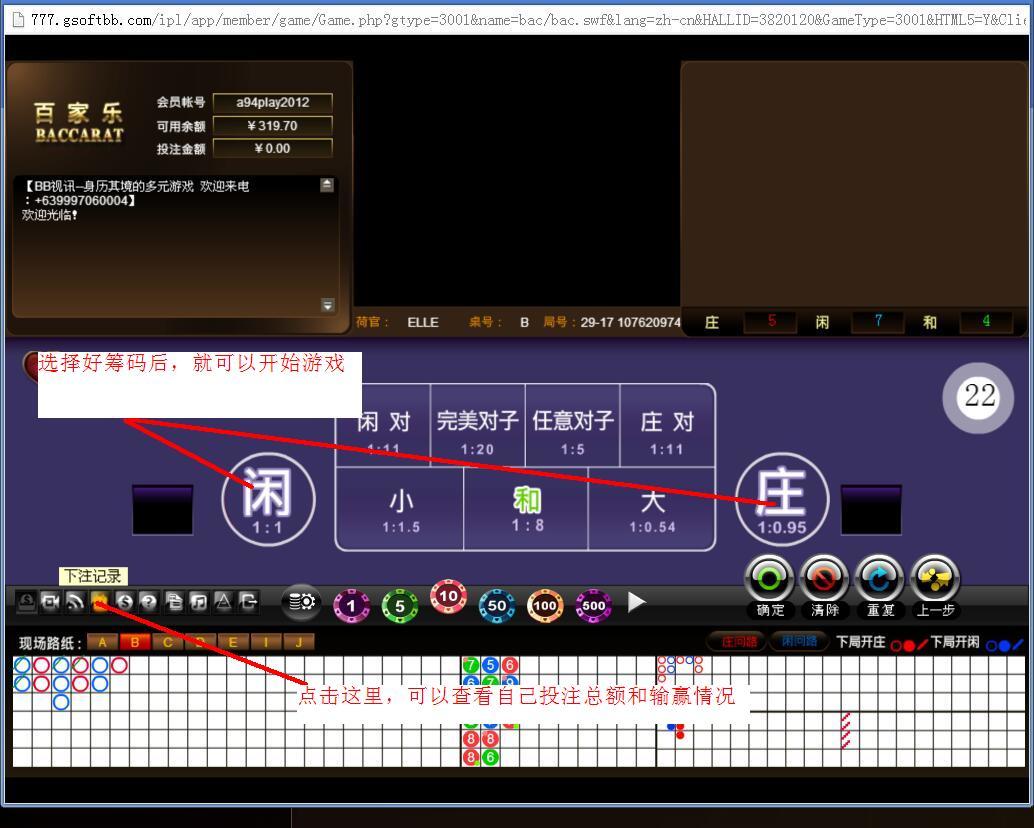The width and height of the screenshot is (1034, 828).
Task: Bet on 闲 (Player) circle
Action: (x=268, y=499)
